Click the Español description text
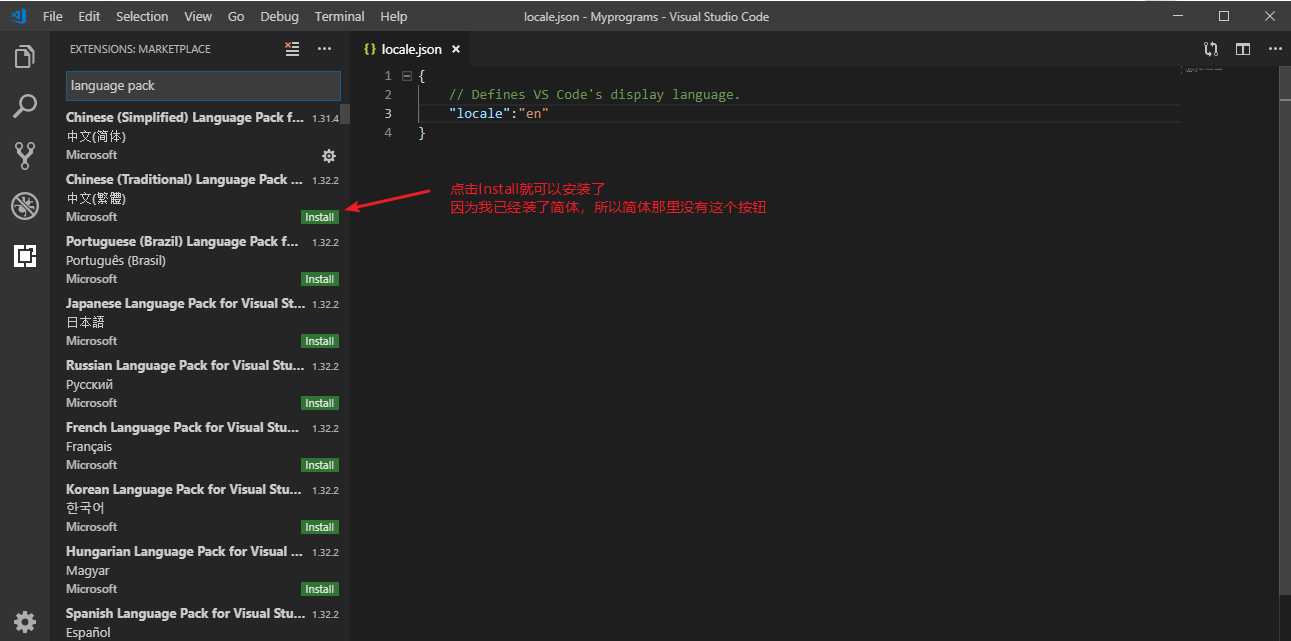Viewport: 1291px width, 641px height. [88, 632]
